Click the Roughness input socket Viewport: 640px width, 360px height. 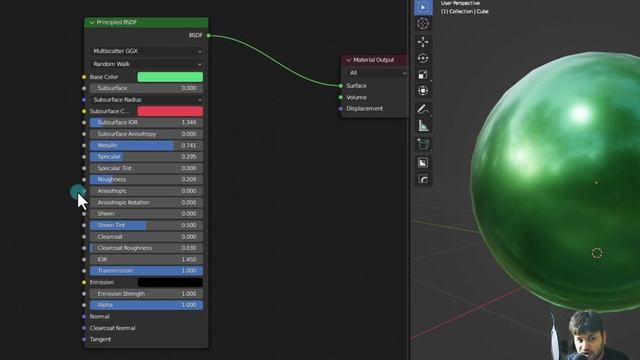pos(84,180)
